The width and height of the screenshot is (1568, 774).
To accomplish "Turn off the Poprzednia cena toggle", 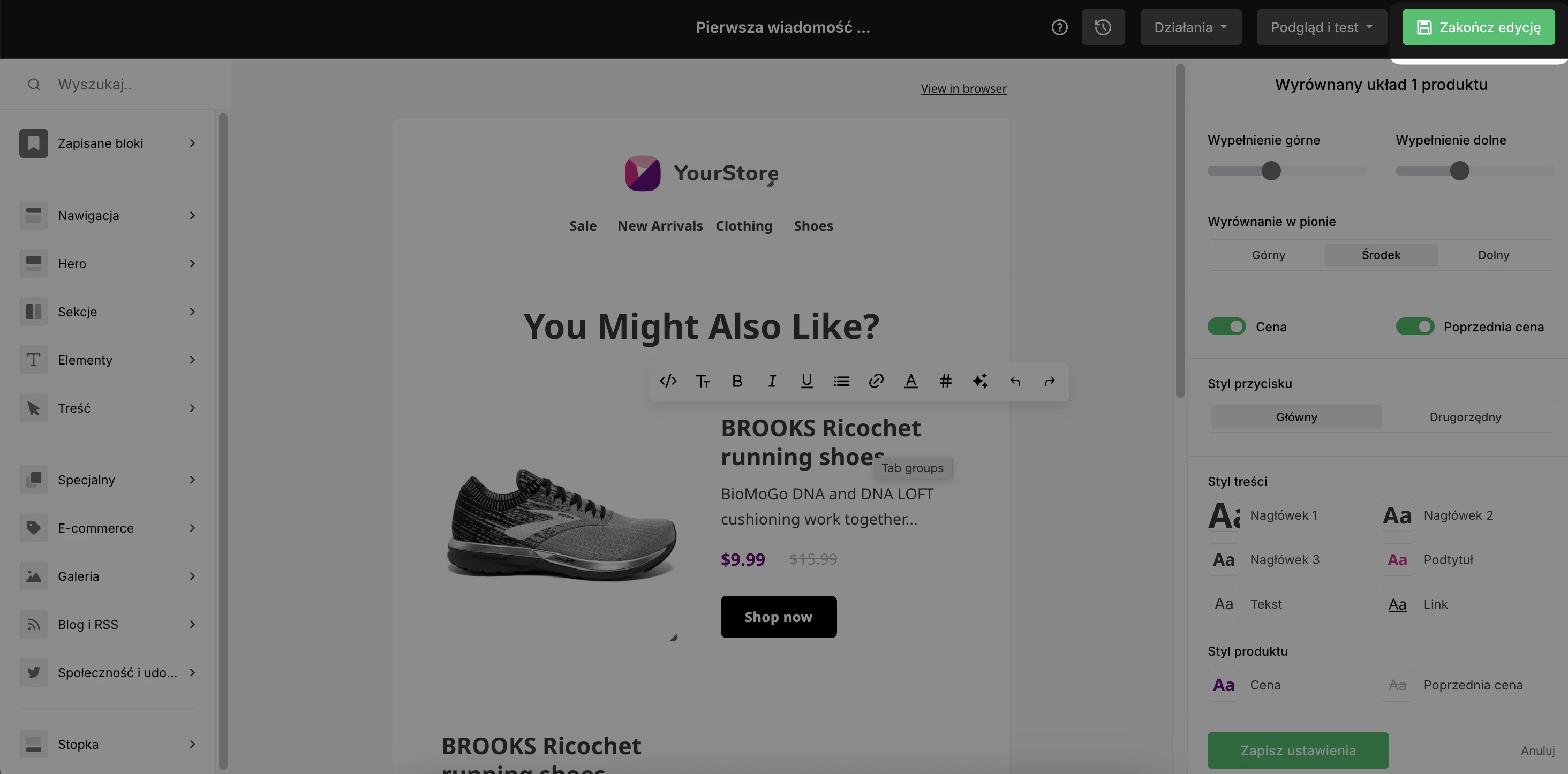I will click(1415, 327).
